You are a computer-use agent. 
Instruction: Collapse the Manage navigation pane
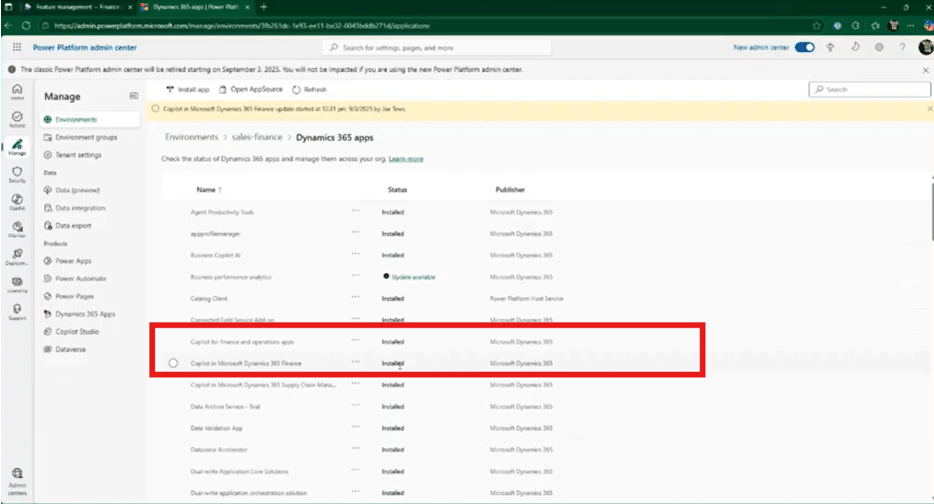pos(134,96)
